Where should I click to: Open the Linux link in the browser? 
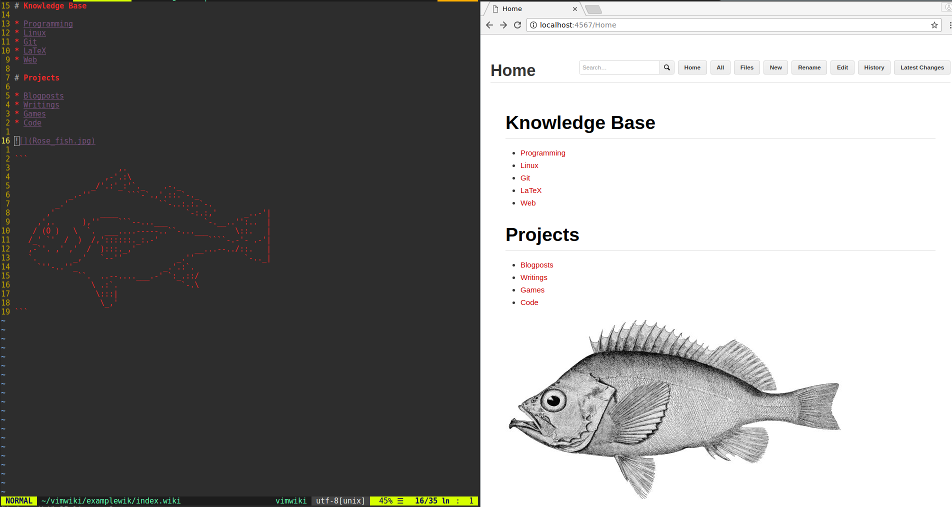pos(529,165)
